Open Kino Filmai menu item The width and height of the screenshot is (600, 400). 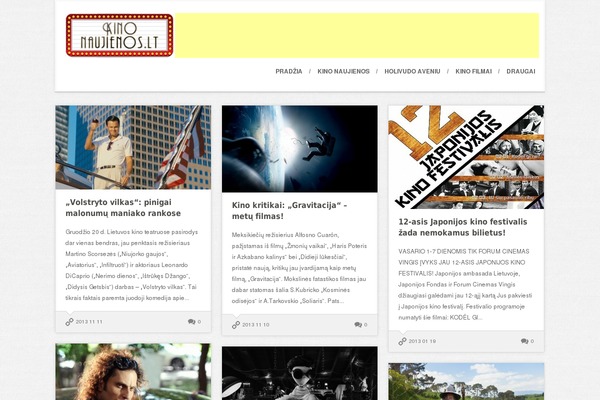[474, 72]
